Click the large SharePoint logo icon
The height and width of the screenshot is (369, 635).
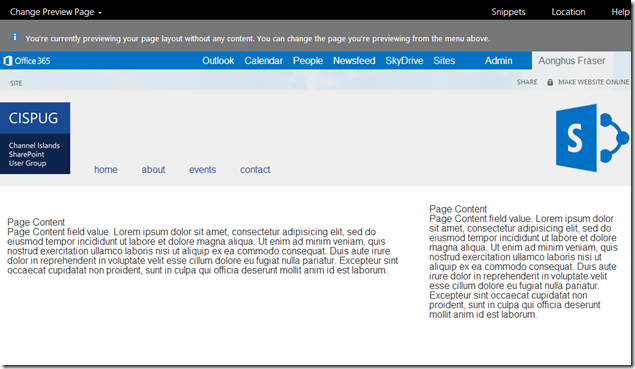tap(592, 138)
